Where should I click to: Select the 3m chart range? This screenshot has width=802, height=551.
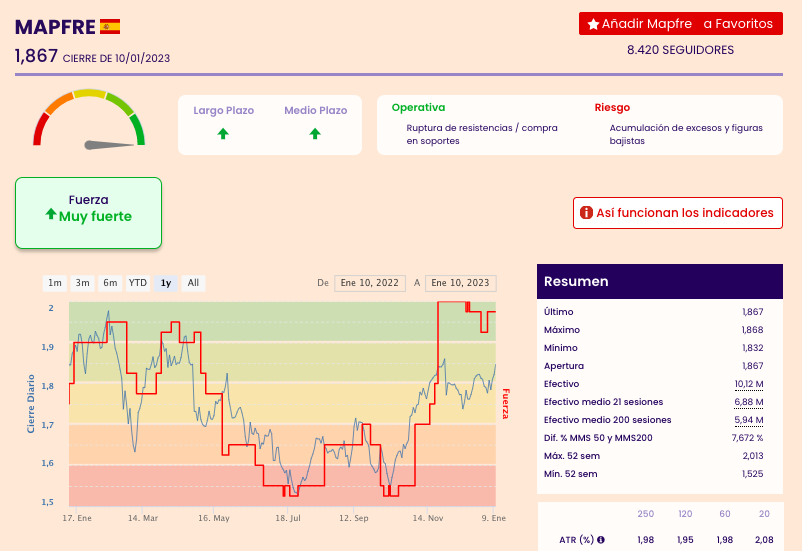click(82, 283)
